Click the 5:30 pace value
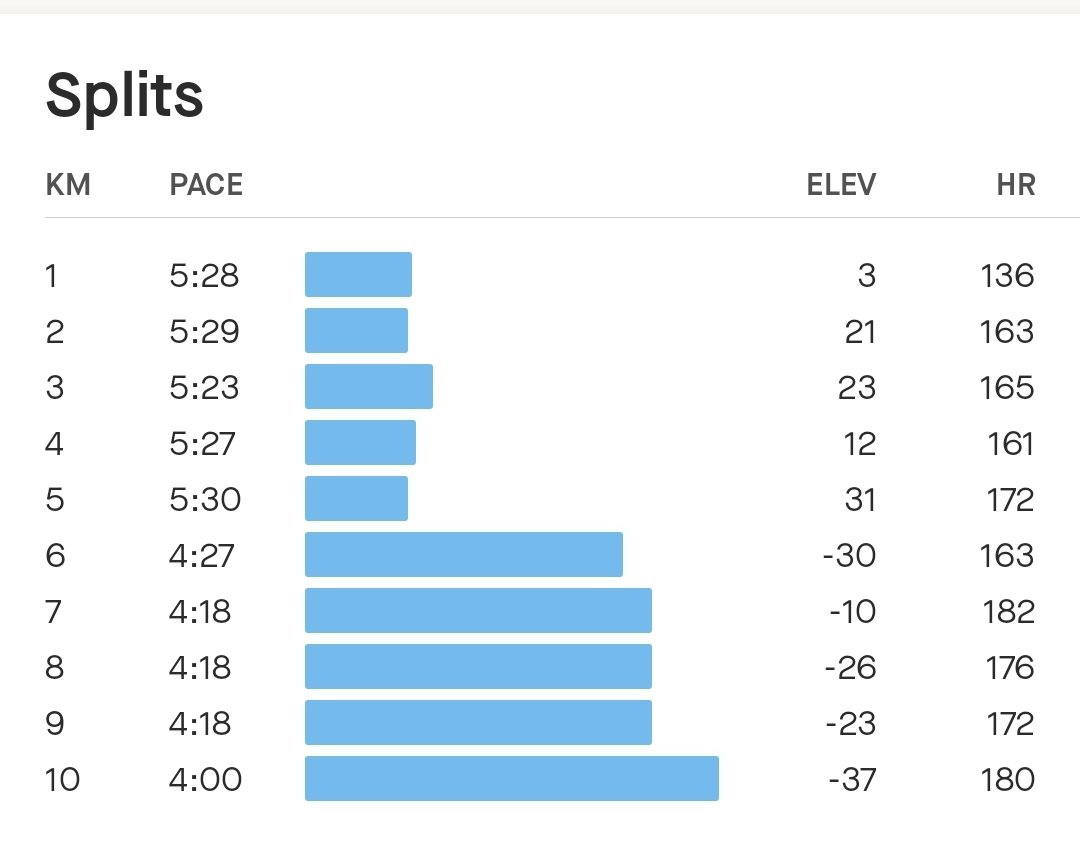The width and height of the screenshot is (1080, 864). point(205,499)
